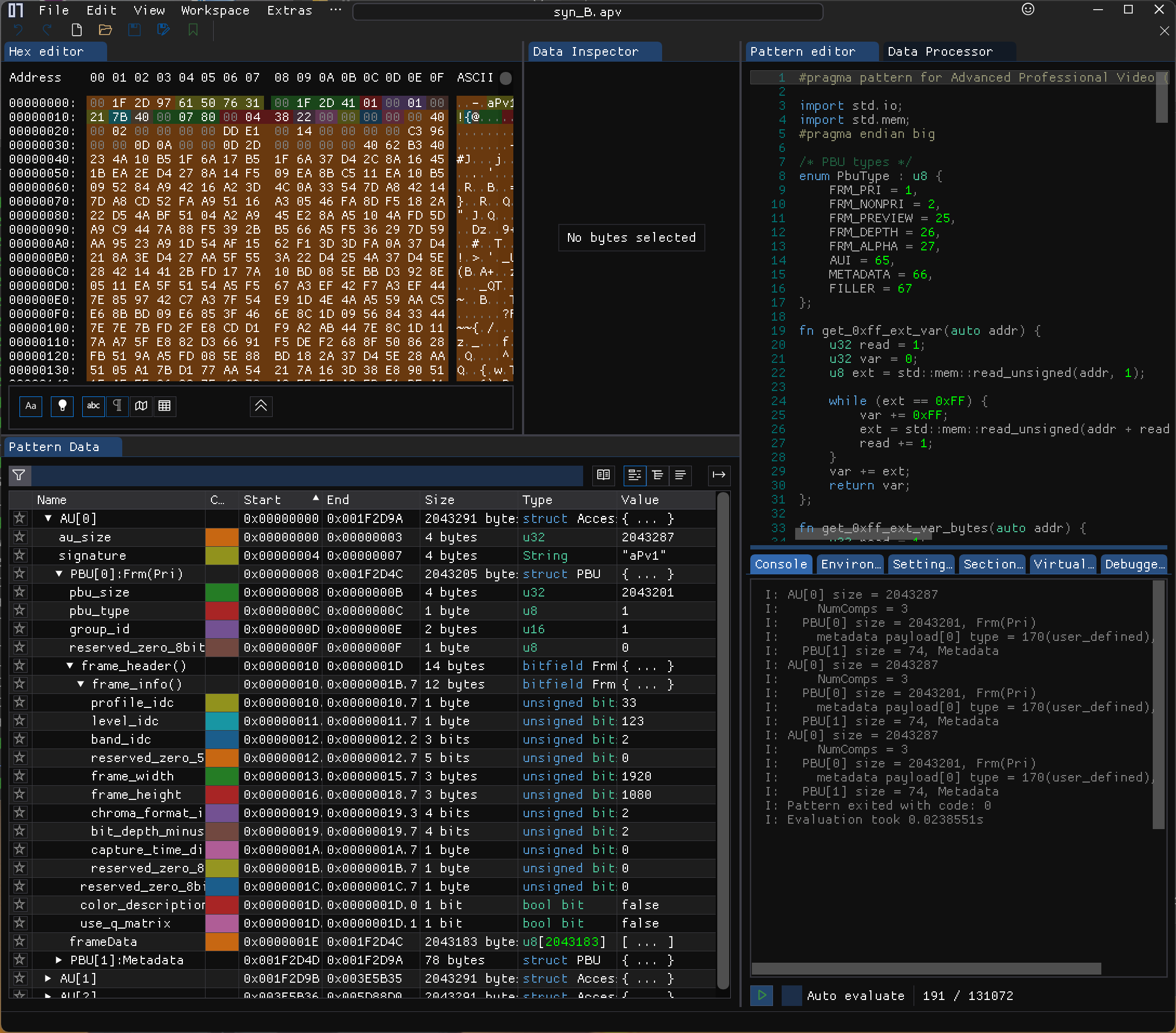Expand the AU[1] tree node
The width and height of the screenshot is (1176, 1033).
[x=48, y=978]
